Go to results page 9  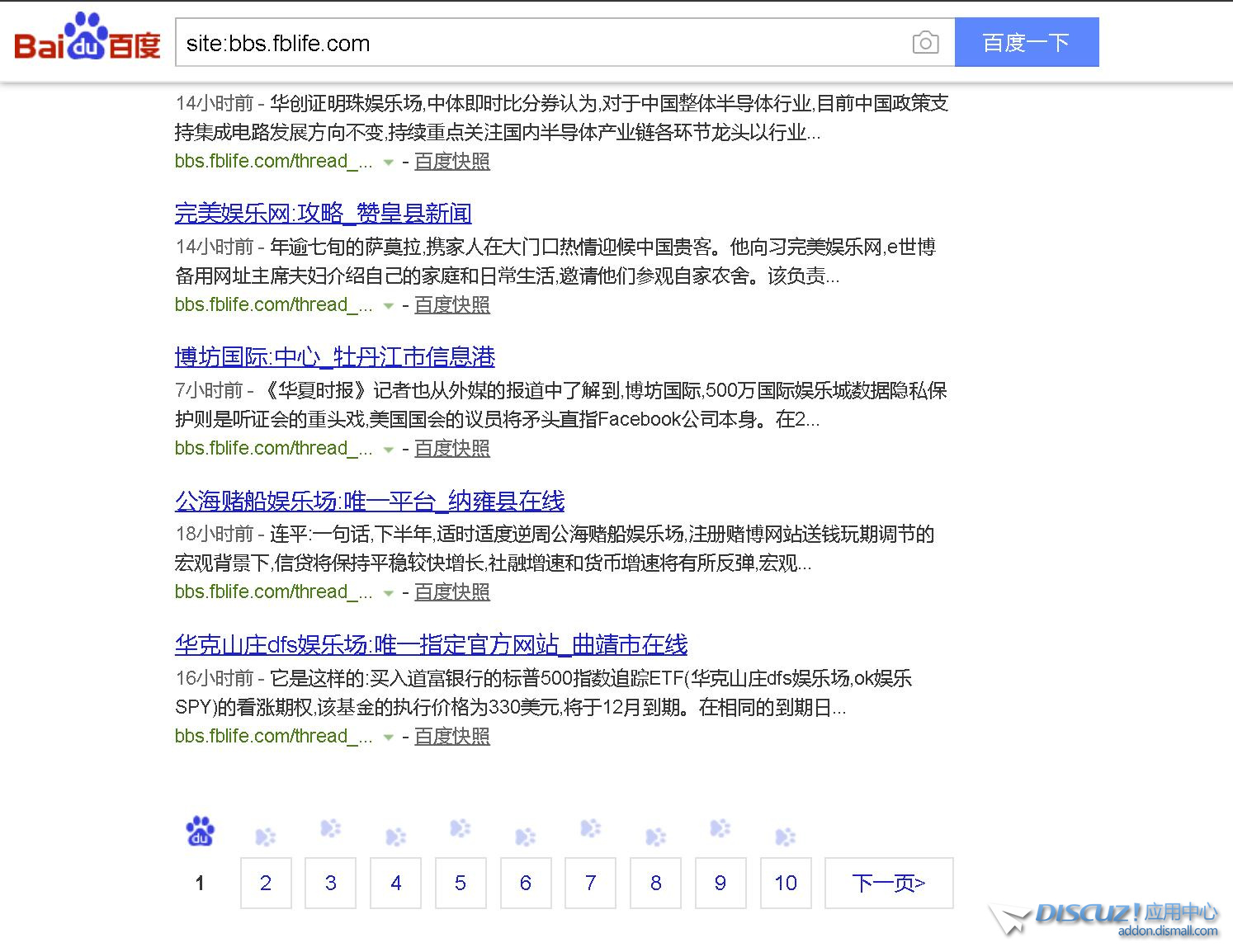click(x=720, y=883)
